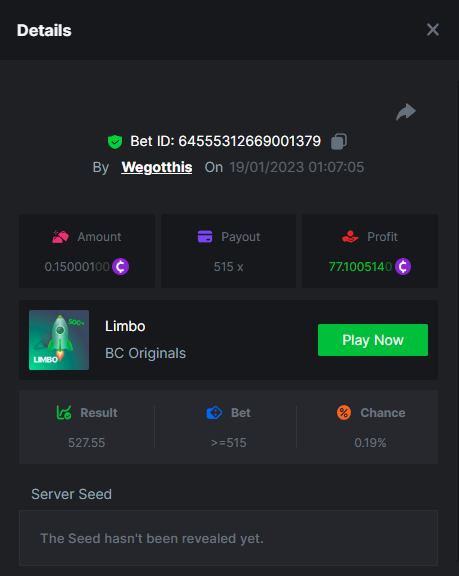459x576 pixels.
Task: Click the Play Now button
Action: point(373,340)
